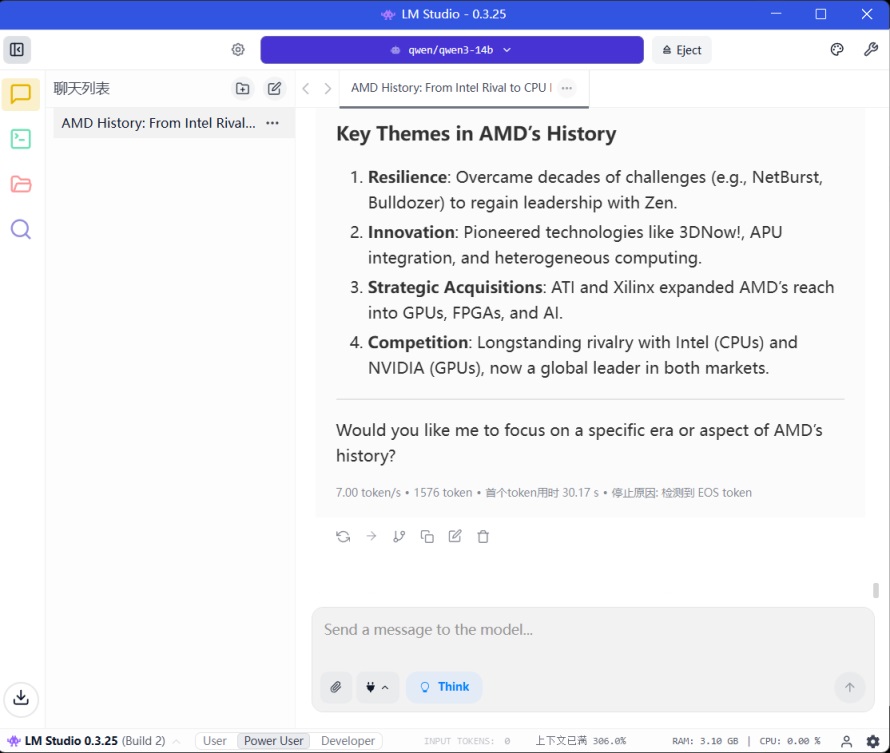Open My Models folder icon
The height and width of the screenshot is (753, 890).
coord(21,184)
